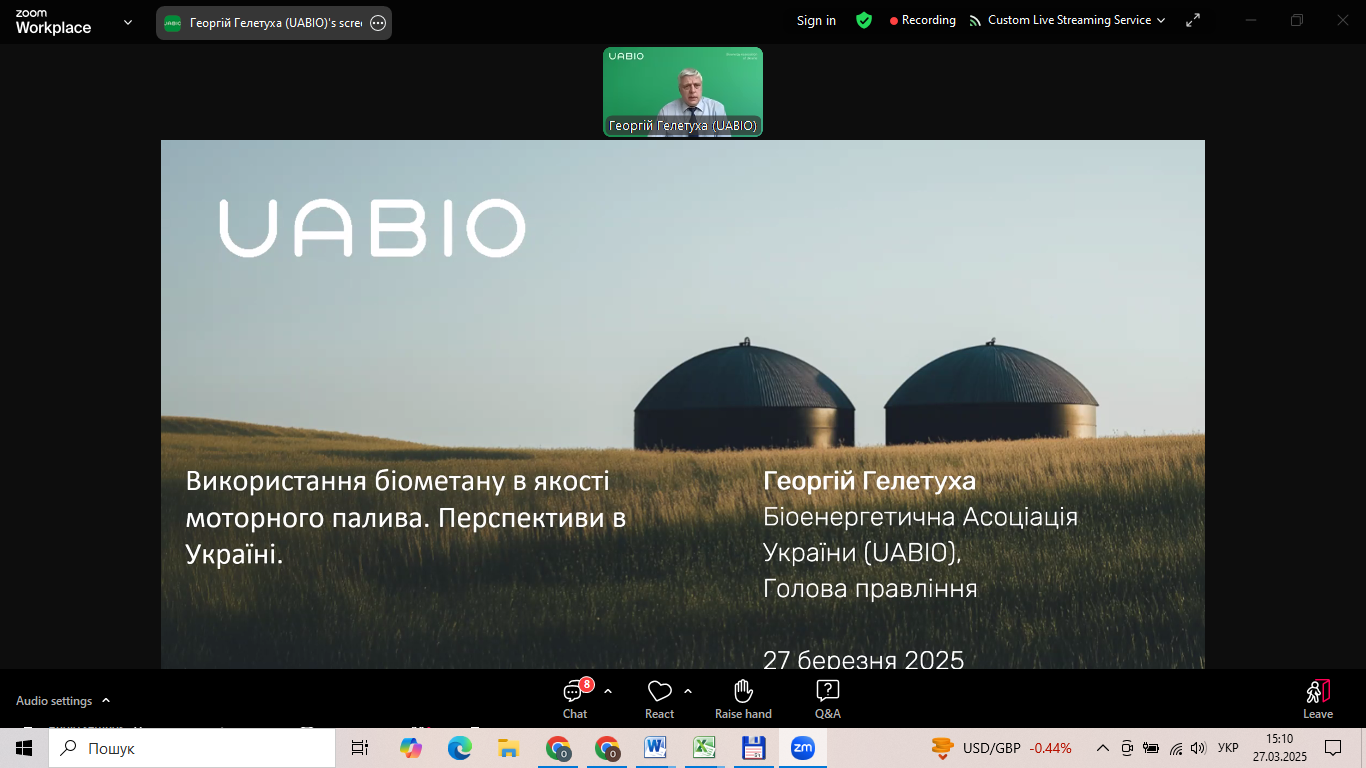Viewport: 1366px width, 768px height.
Task: Open the React emoji menu
Action: coord(659,699)
